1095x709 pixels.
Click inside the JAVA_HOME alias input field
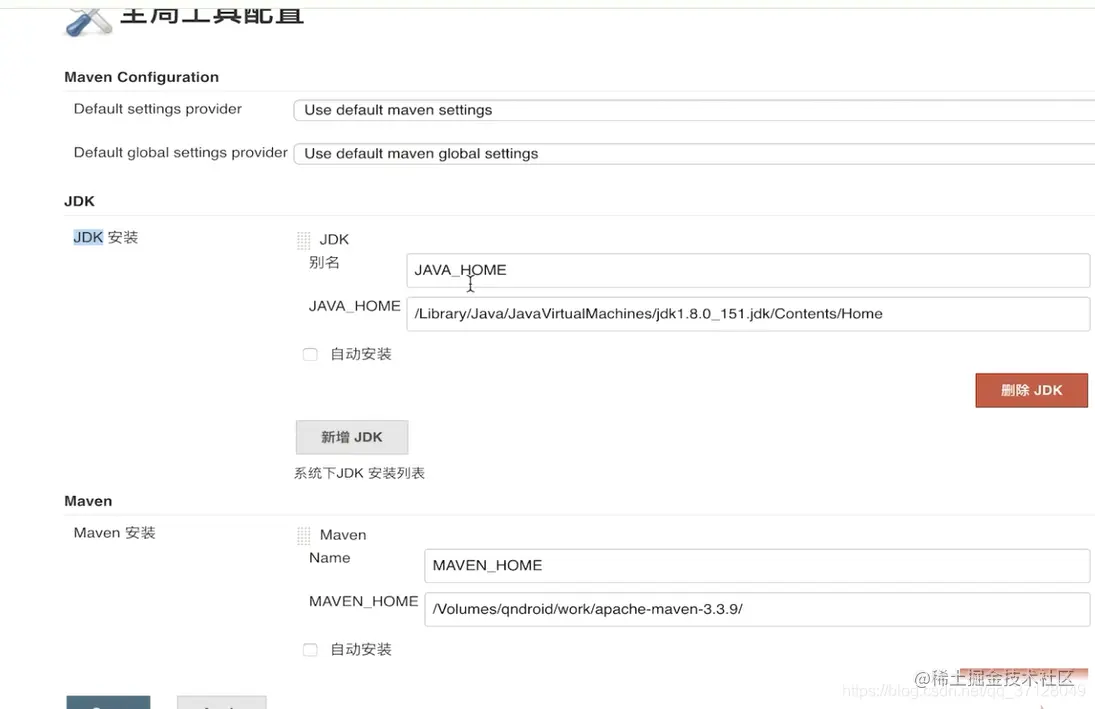click(748, 270)
